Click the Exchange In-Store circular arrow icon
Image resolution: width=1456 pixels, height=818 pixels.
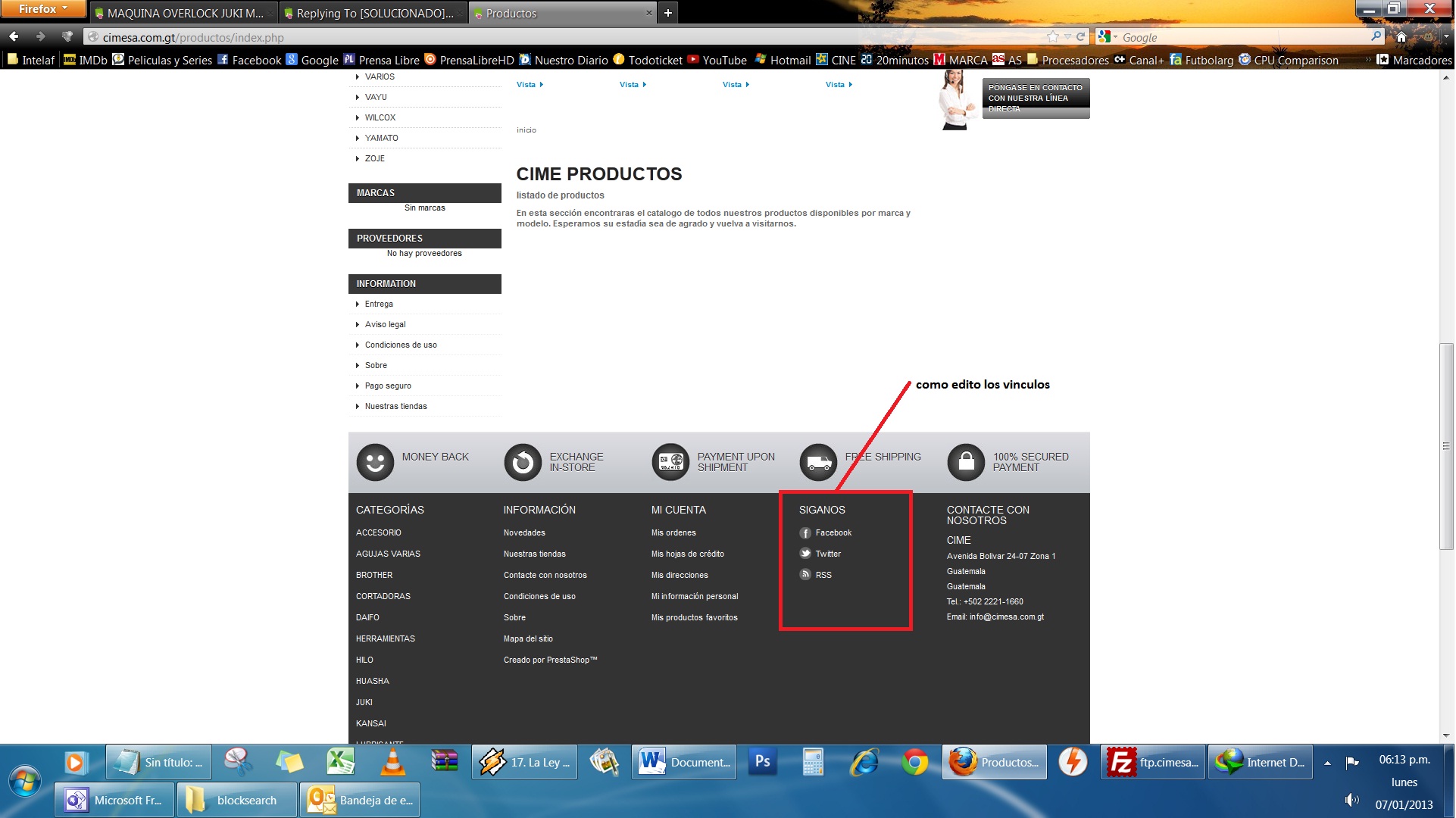pos(523,462)
